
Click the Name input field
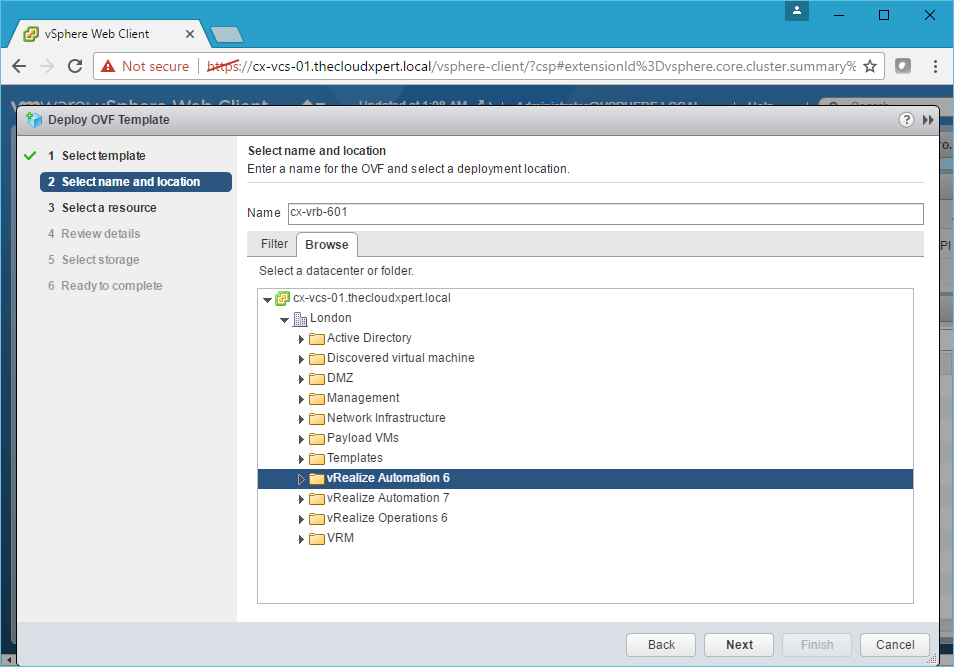604,213
